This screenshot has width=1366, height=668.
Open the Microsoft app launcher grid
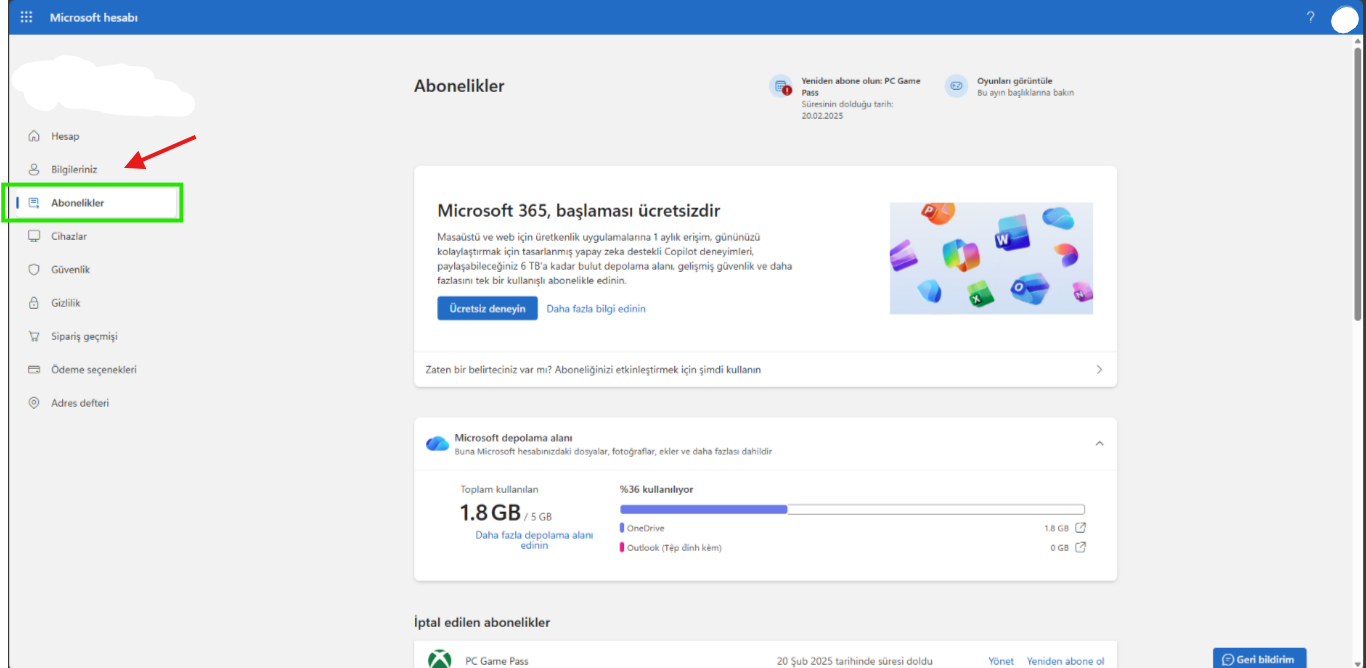pos(26,17)
